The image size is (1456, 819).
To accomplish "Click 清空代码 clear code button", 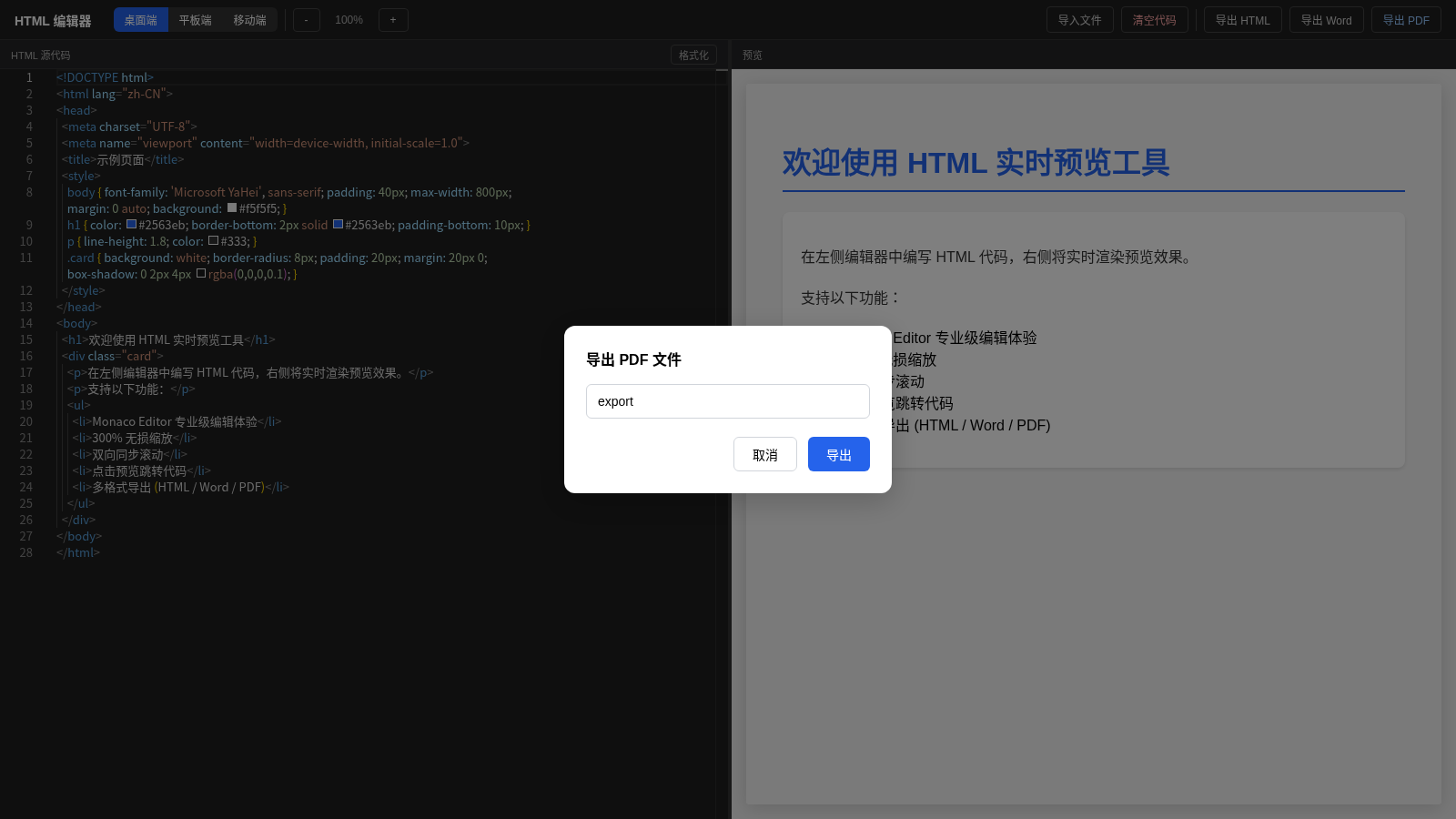I will [x=1154, y=20].
